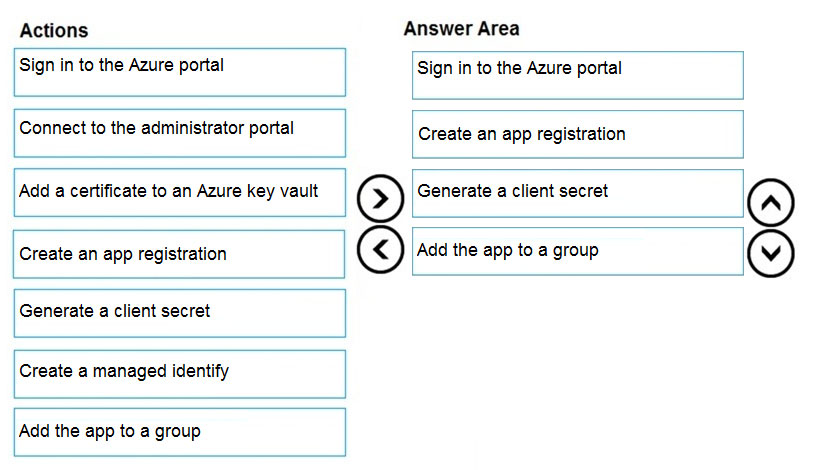Click the move down arrow icon

pos(770,253)
